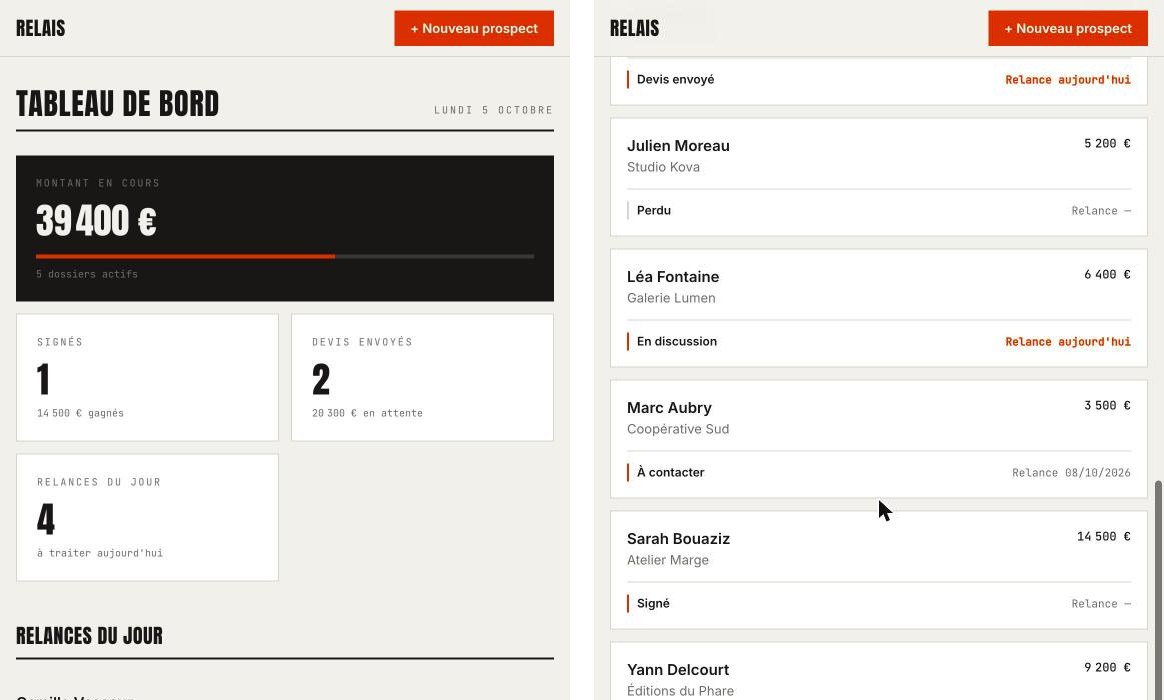Open the 'Montant en cours' 39 400 € card

285,228
